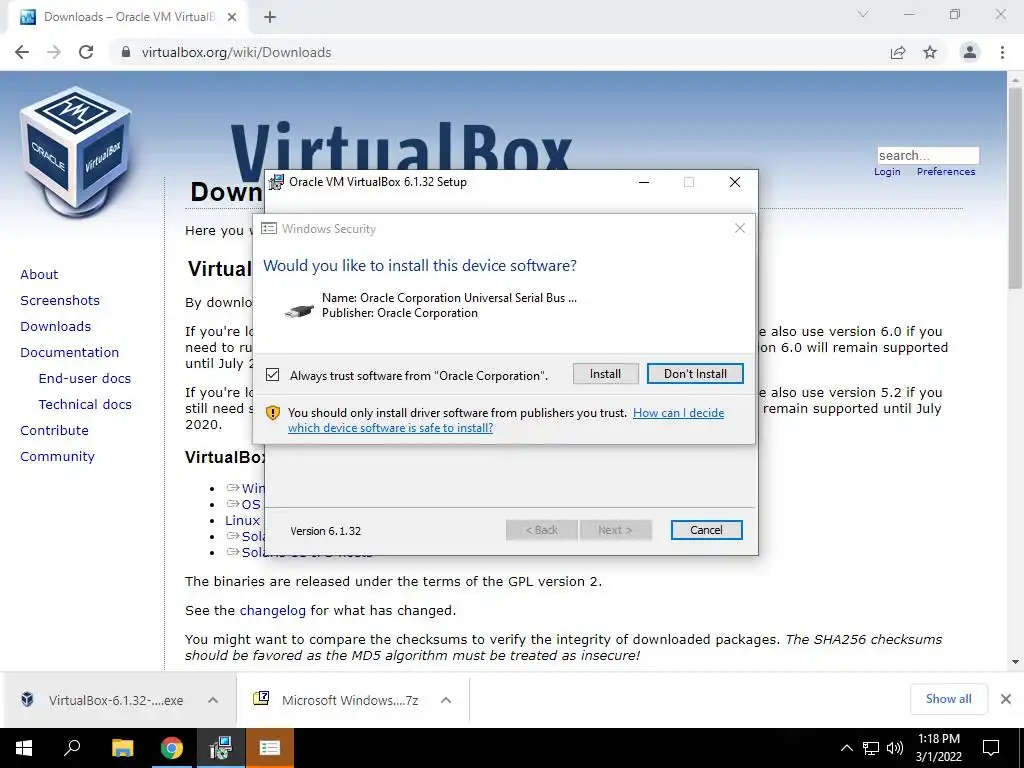Screen dimensions: 1024x768
Task: Expand VirtualBox-6.1.32 download options chevron
Action: [213, 700]
